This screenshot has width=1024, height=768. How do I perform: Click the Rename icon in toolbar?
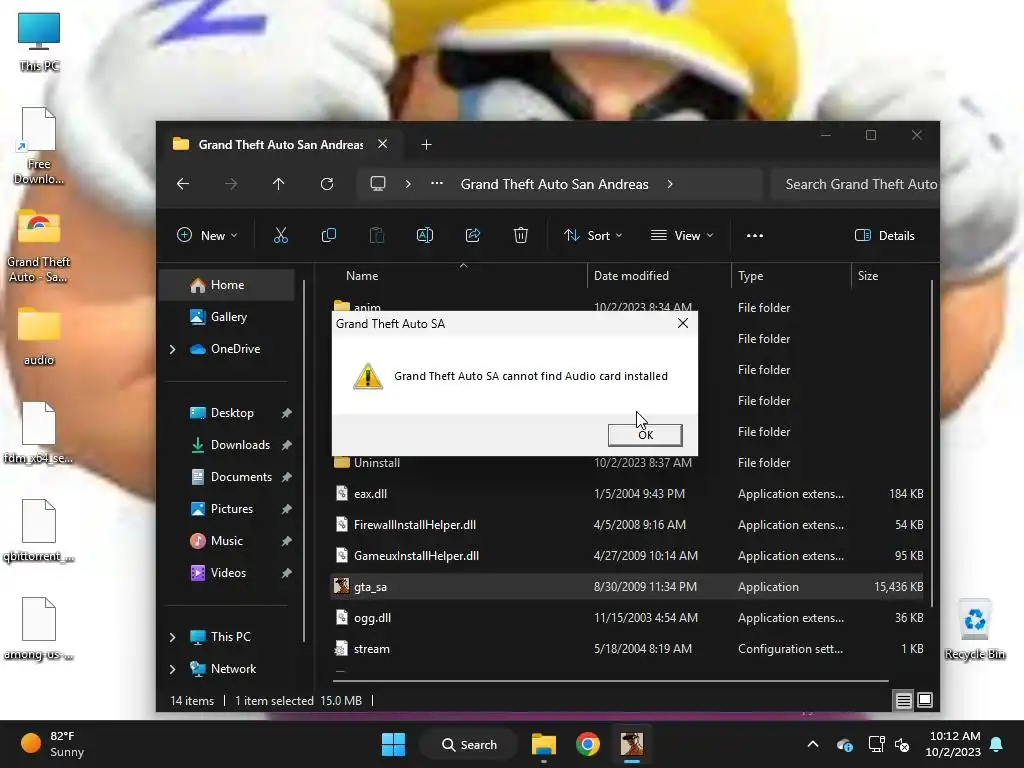tap(424, 235)
